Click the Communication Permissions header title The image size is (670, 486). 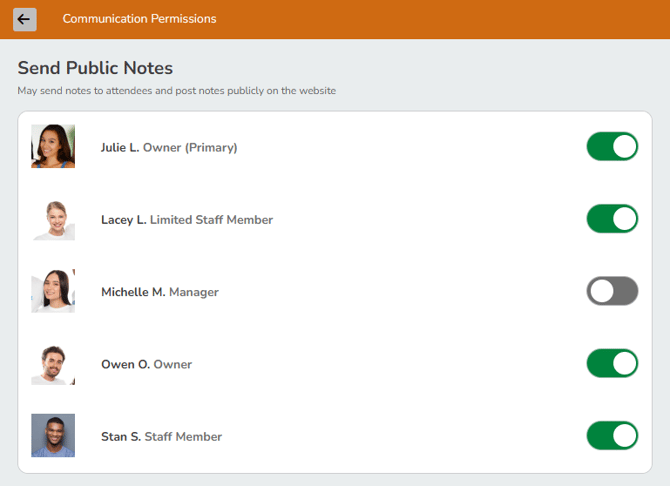pos(139,19)
